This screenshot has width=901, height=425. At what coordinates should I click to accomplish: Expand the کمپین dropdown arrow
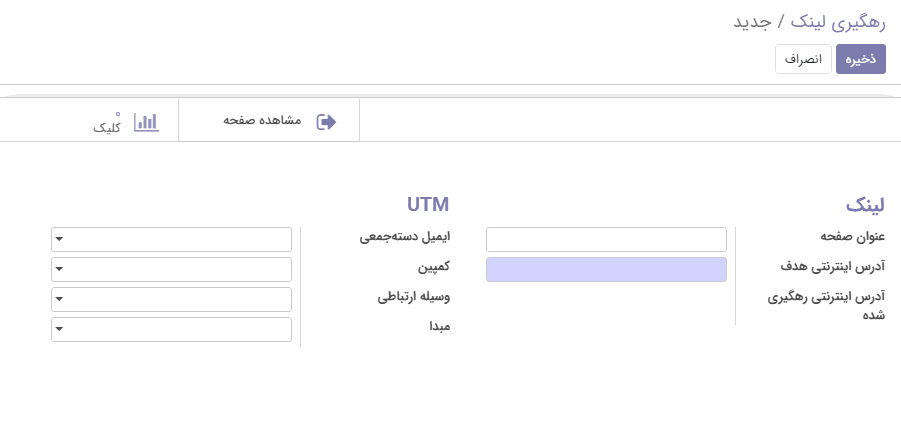[59, 269]
